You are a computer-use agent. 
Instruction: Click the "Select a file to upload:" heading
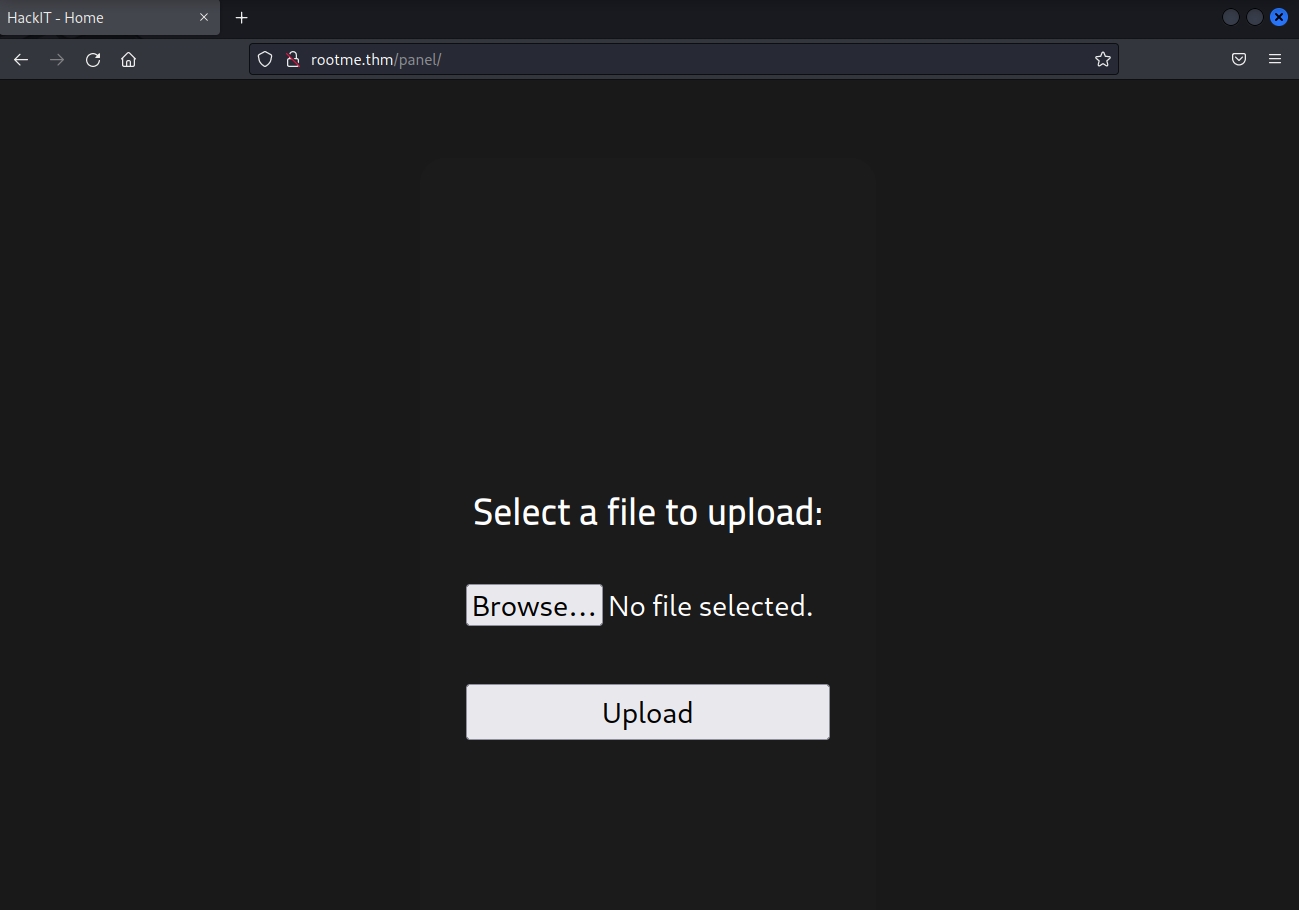[x=648, y=512]
